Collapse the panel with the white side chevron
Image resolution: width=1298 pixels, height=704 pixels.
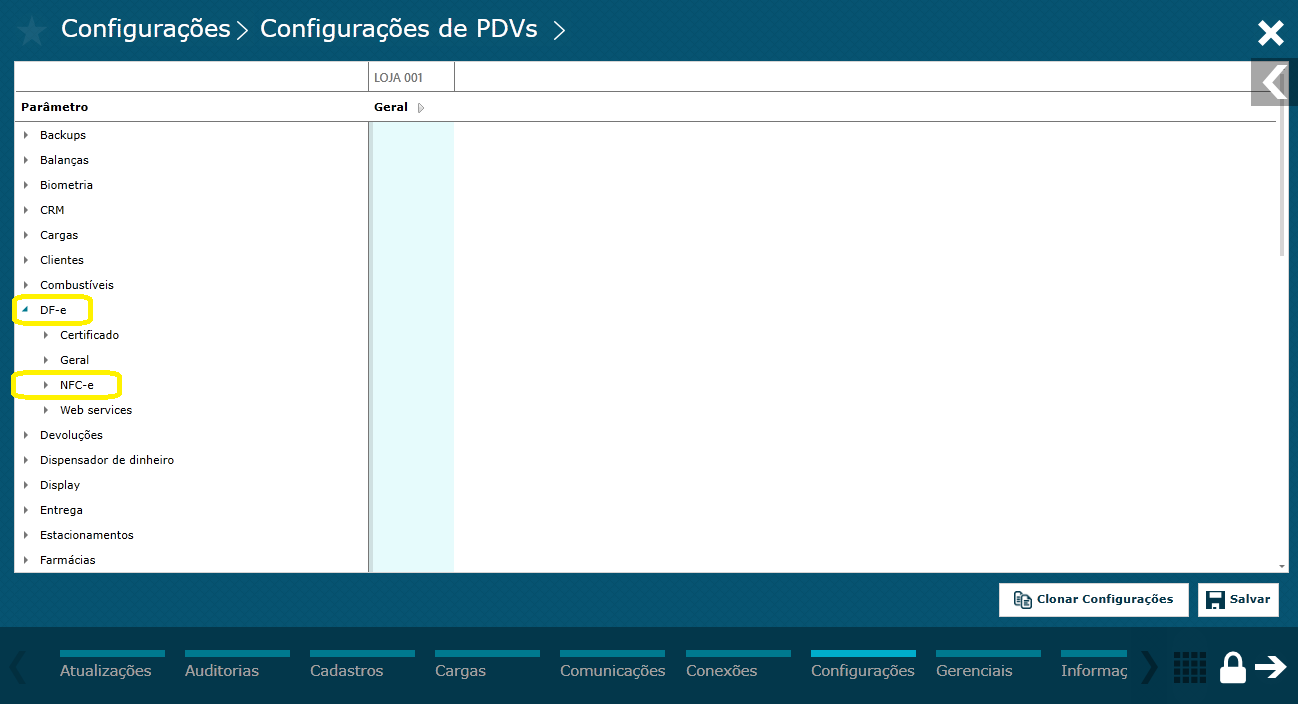[1272, 83]
